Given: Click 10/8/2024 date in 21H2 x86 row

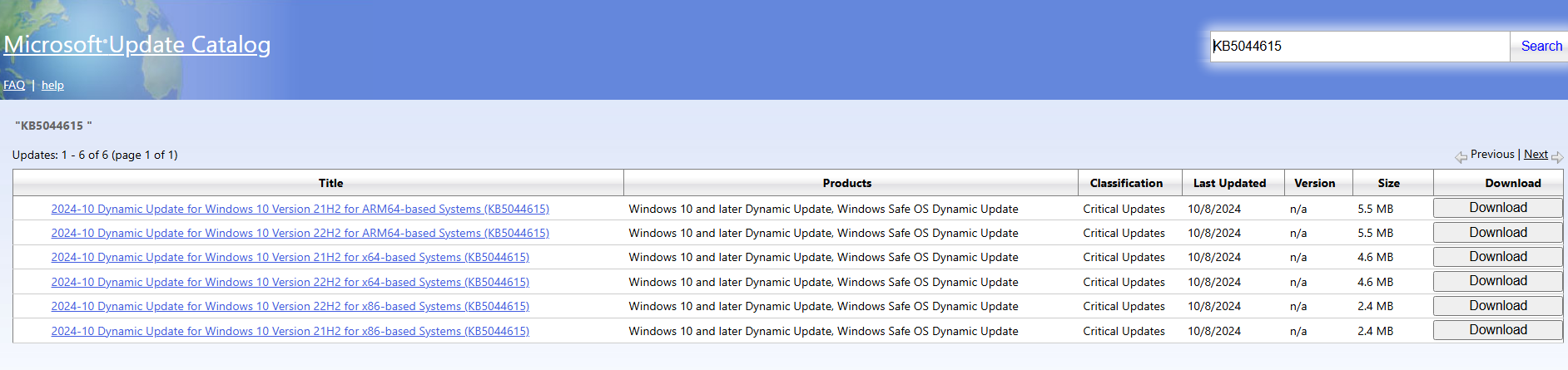Looking at the screenshot, I should pos(1214,331).
